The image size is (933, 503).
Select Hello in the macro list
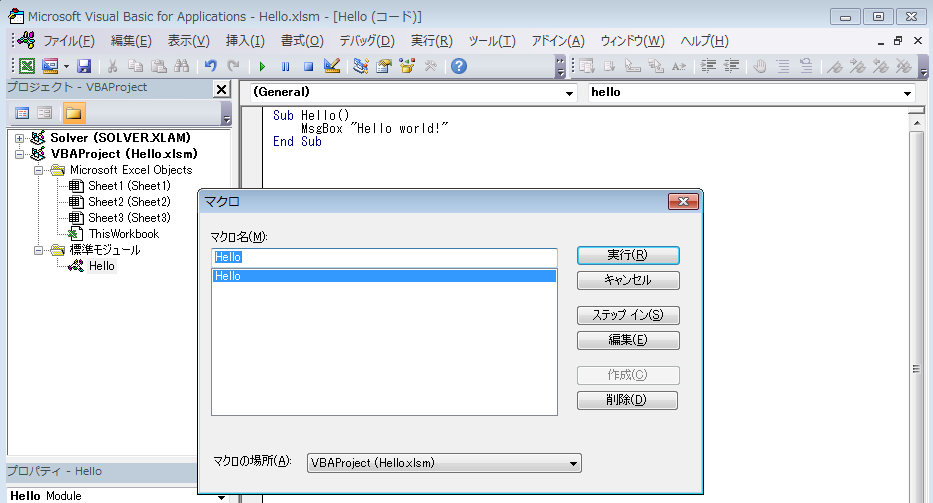point(384,276)
